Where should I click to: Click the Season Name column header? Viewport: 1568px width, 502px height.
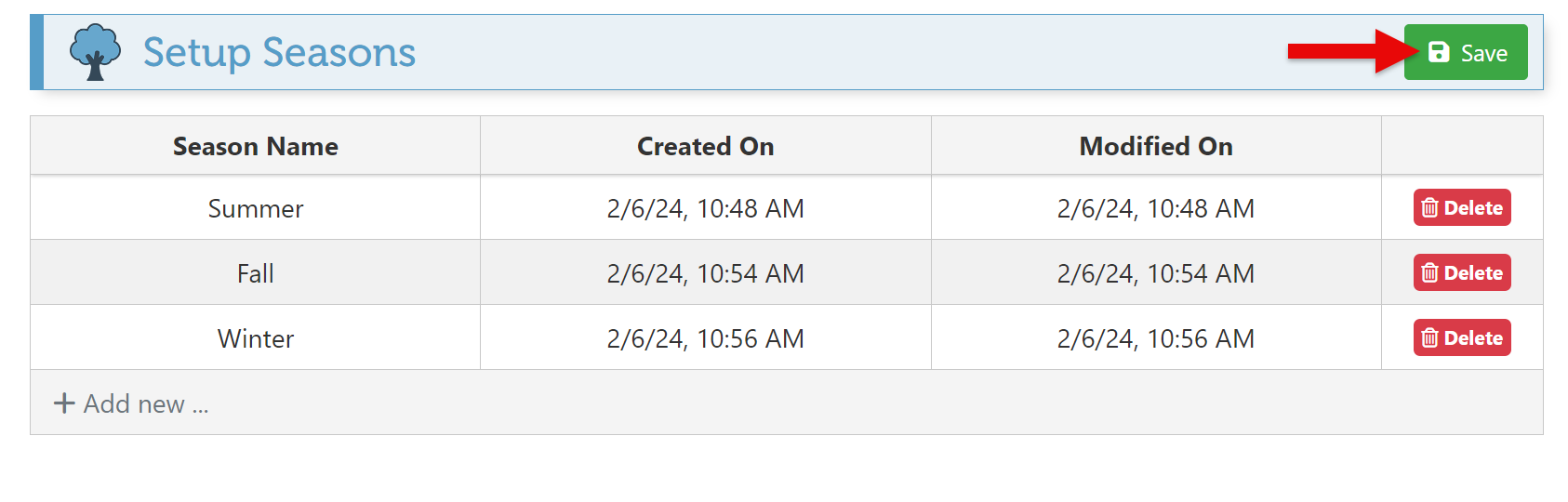pyautogui.click(x=256, y=147)
